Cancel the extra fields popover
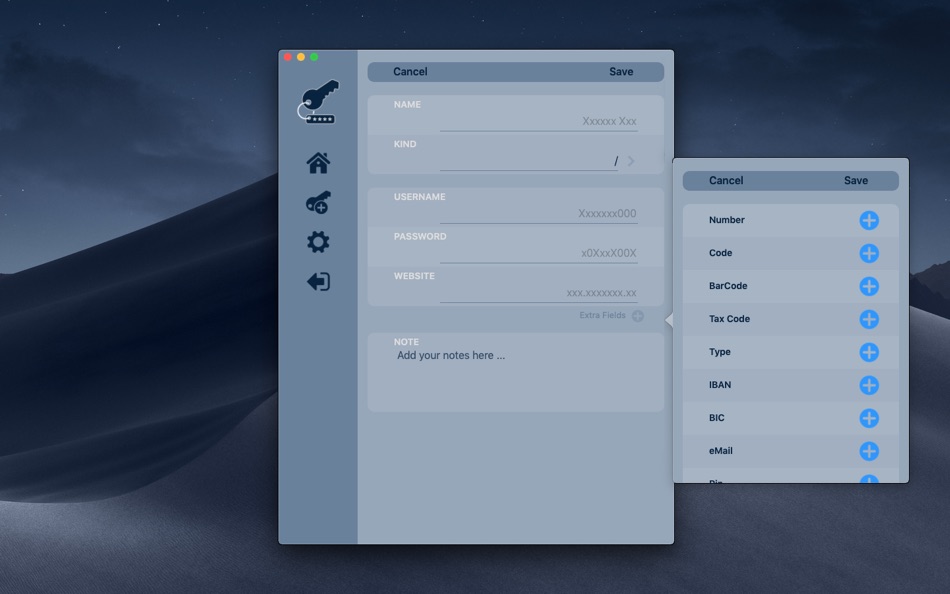The height and width of the screenshot is (594, 950). pyautogui.click(x=726, y=181)
